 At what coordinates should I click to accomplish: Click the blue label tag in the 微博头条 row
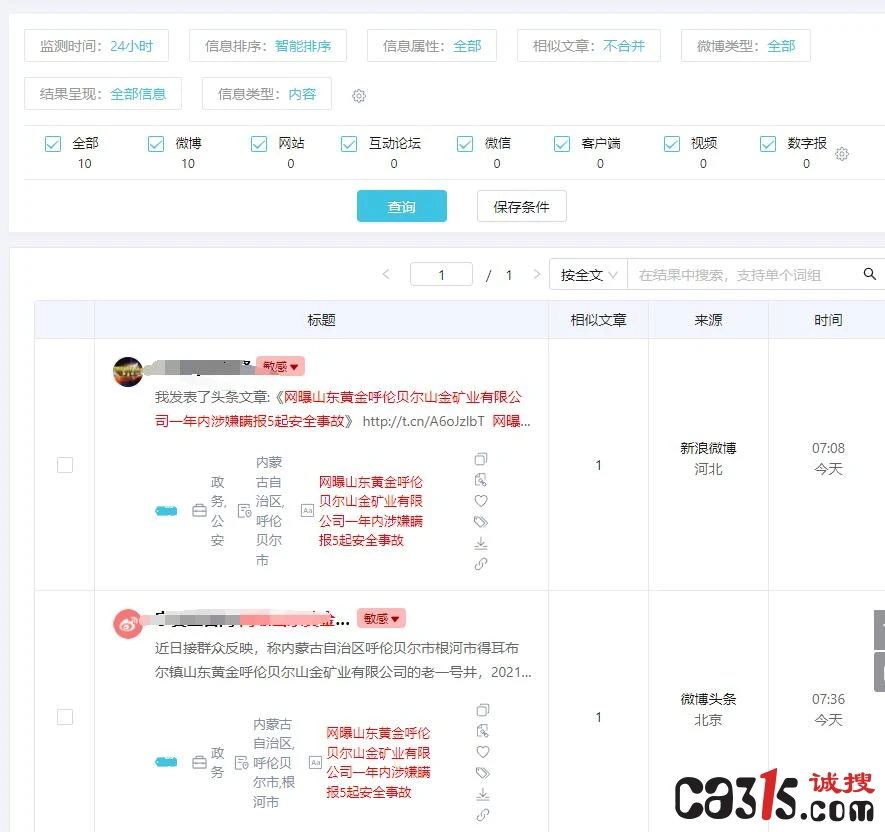click(x=166, y=763)
